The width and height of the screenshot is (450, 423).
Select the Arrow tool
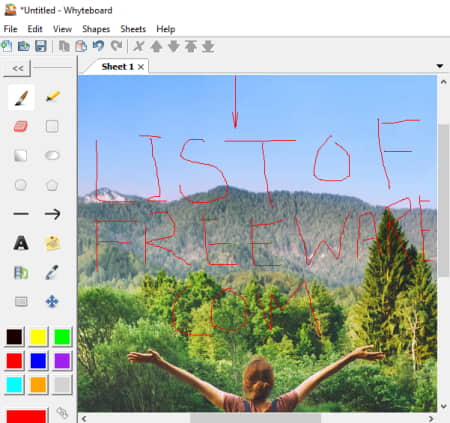coord(52,214)
